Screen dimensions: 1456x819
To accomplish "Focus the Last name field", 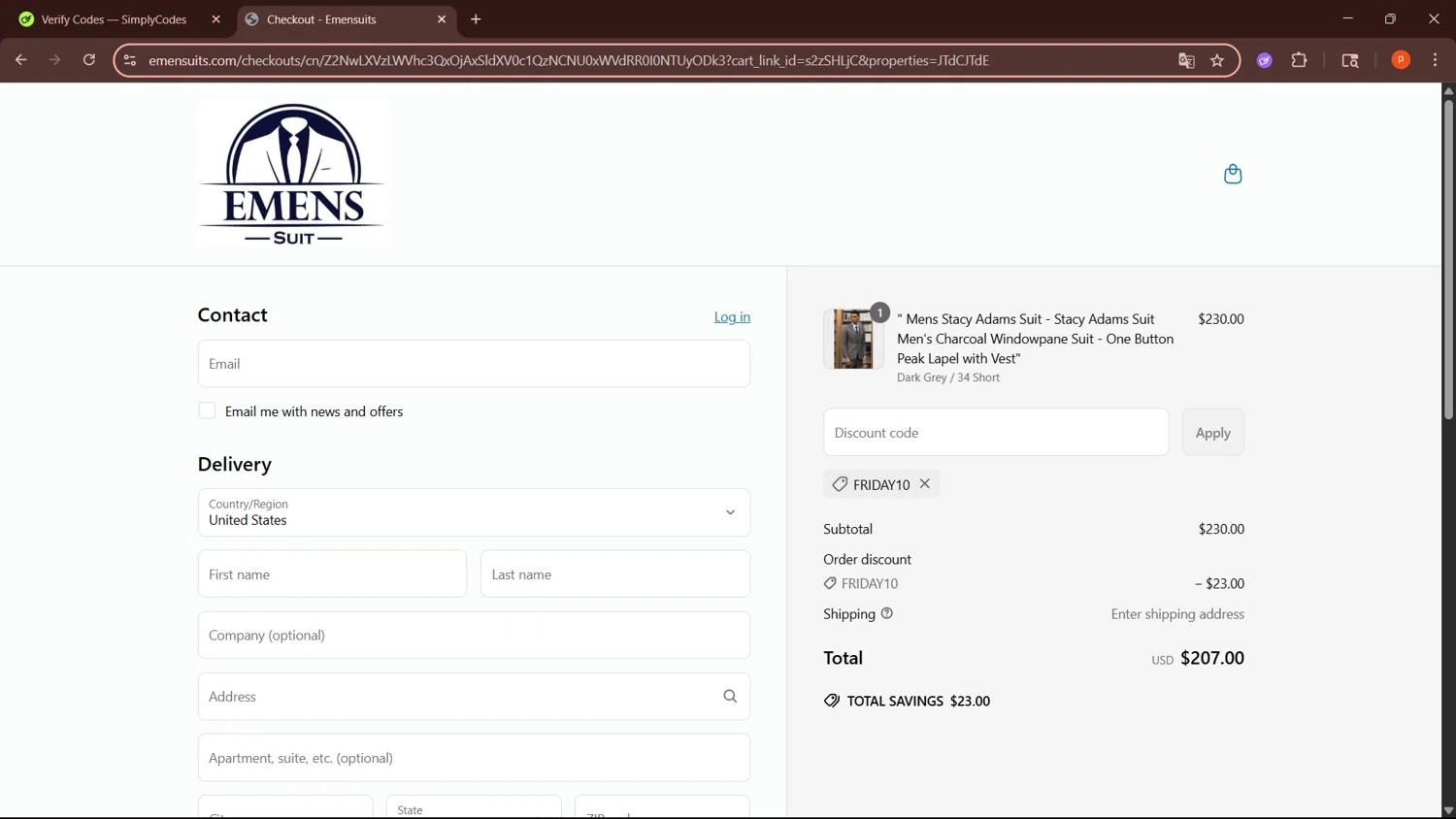I will tap(615, 573).
